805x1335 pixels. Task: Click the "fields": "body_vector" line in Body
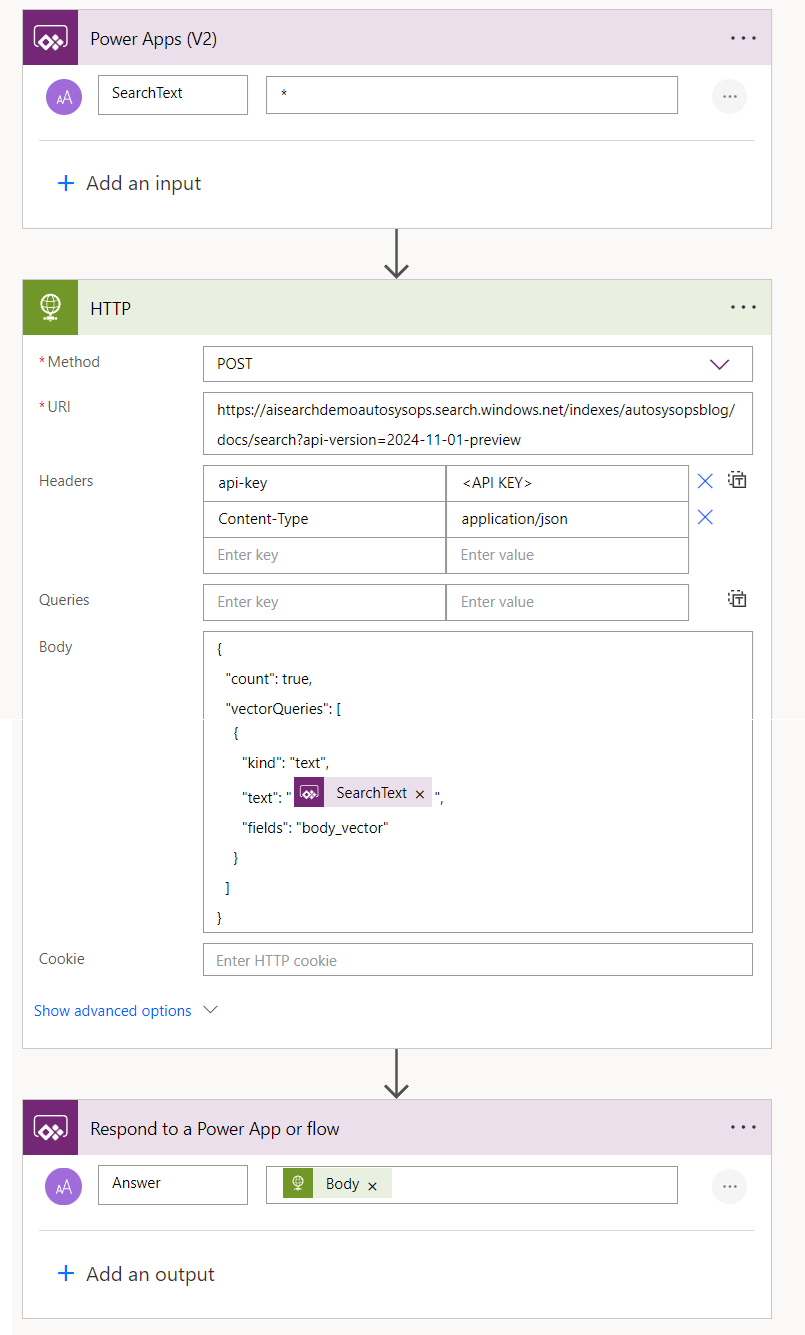point(315,828)
